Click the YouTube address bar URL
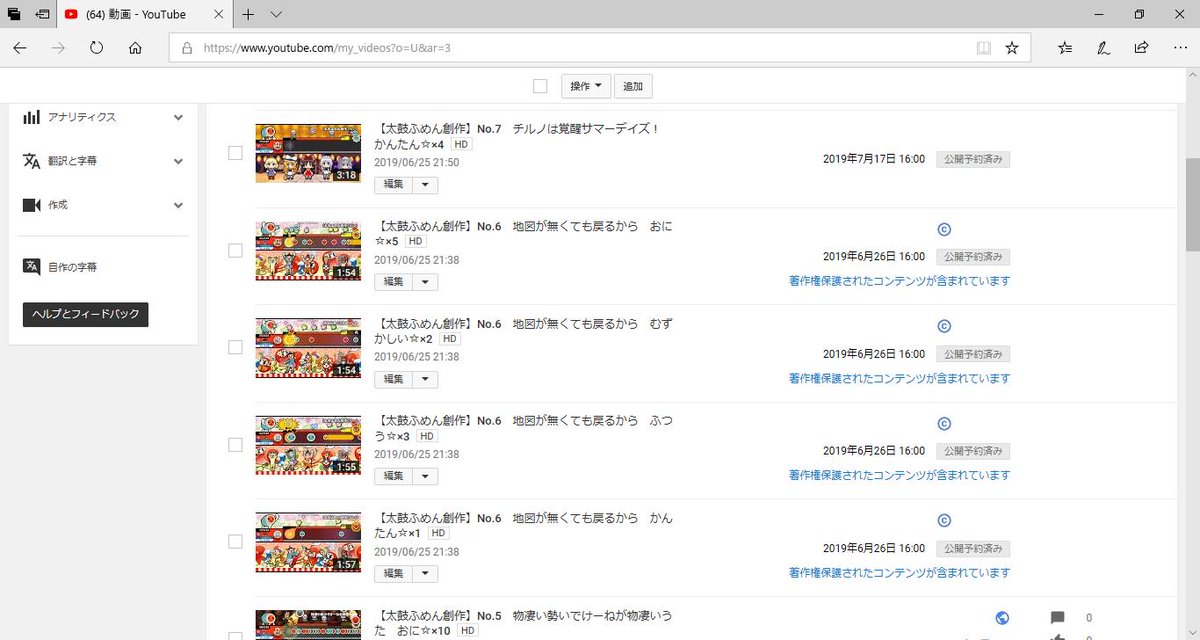 click(327, 48)
